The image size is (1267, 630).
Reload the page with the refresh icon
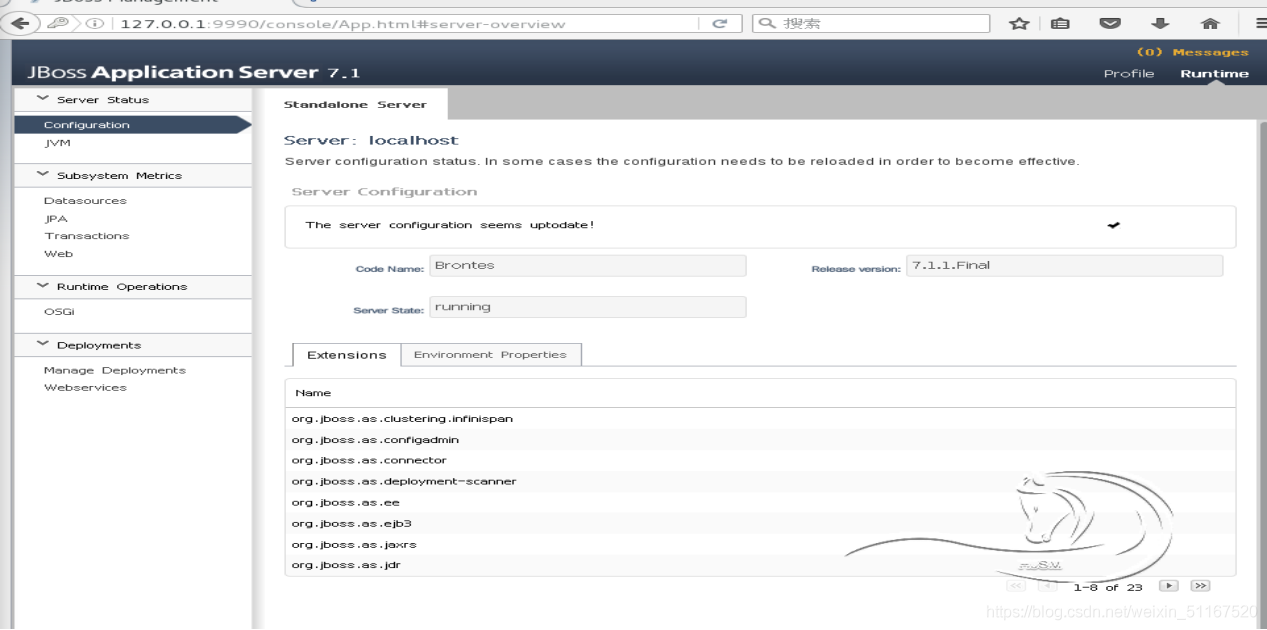pos(719,23)
